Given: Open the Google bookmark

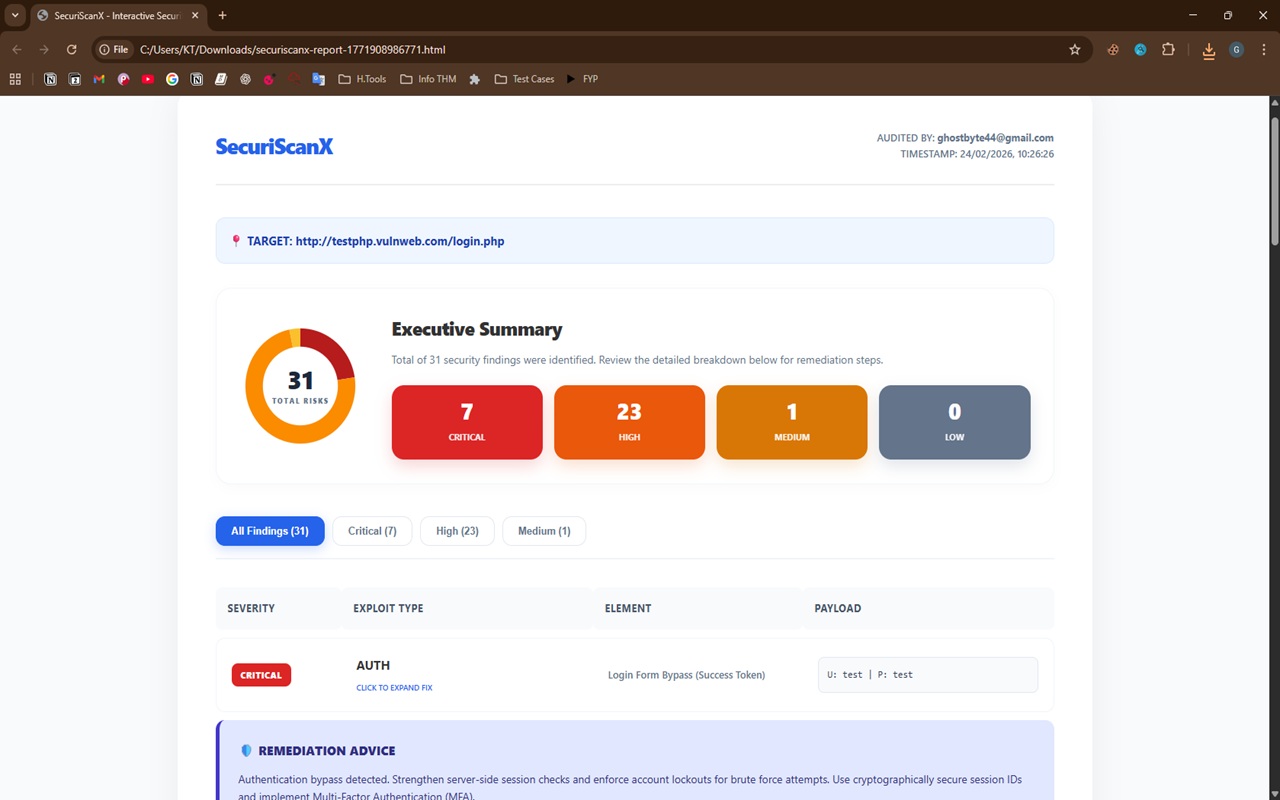Looking at the screenshot, I should pos(172,79).
